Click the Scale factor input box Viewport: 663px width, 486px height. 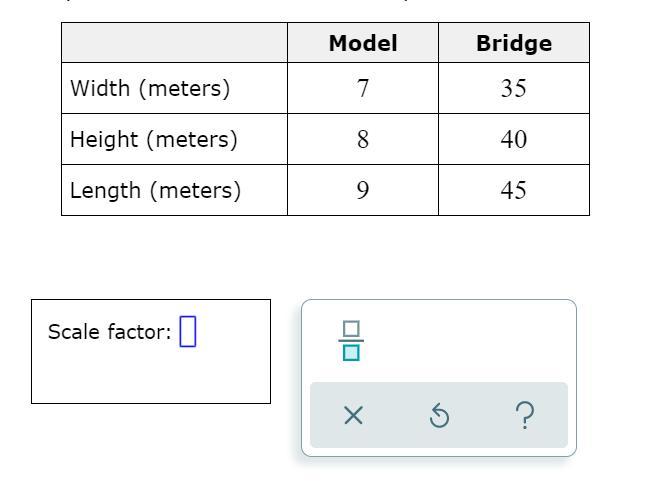(188, 332)
